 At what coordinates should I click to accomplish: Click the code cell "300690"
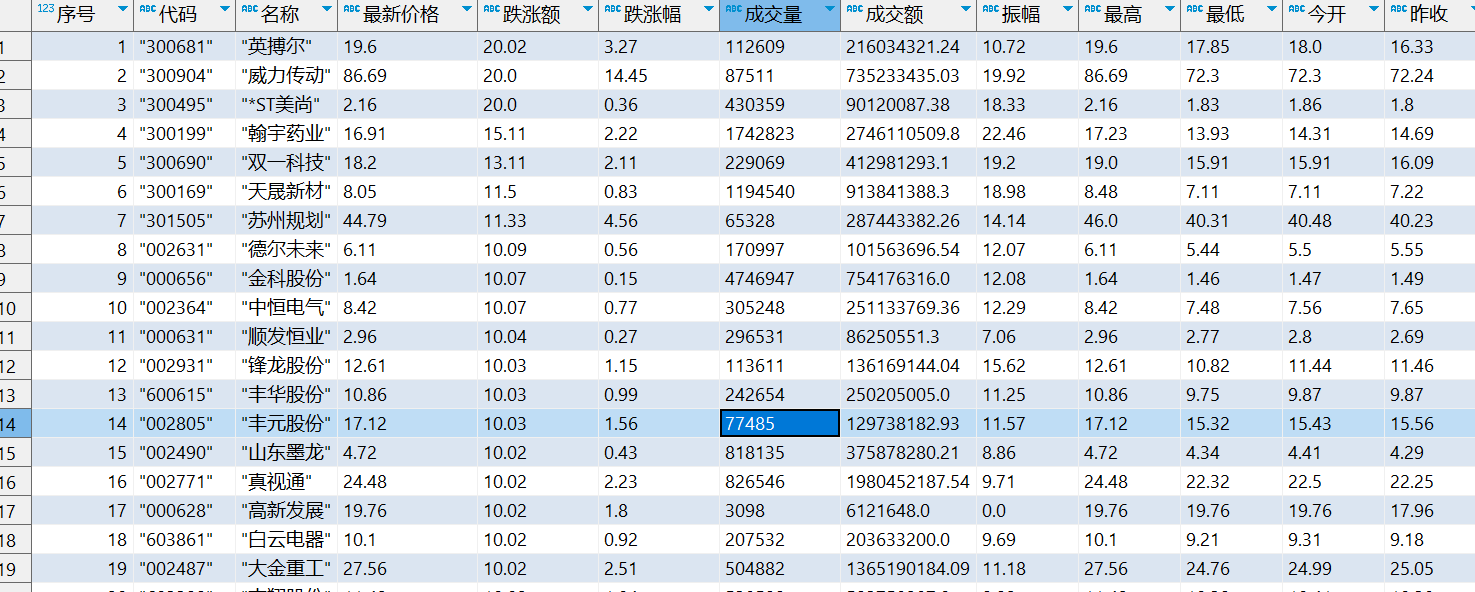(184, 163)
